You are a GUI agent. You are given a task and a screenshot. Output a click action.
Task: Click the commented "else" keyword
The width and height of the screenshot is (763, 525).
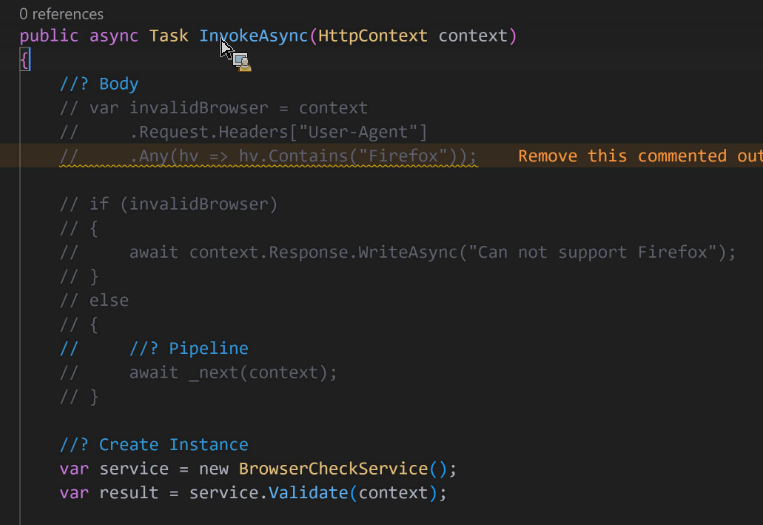(x=109, y=300)
